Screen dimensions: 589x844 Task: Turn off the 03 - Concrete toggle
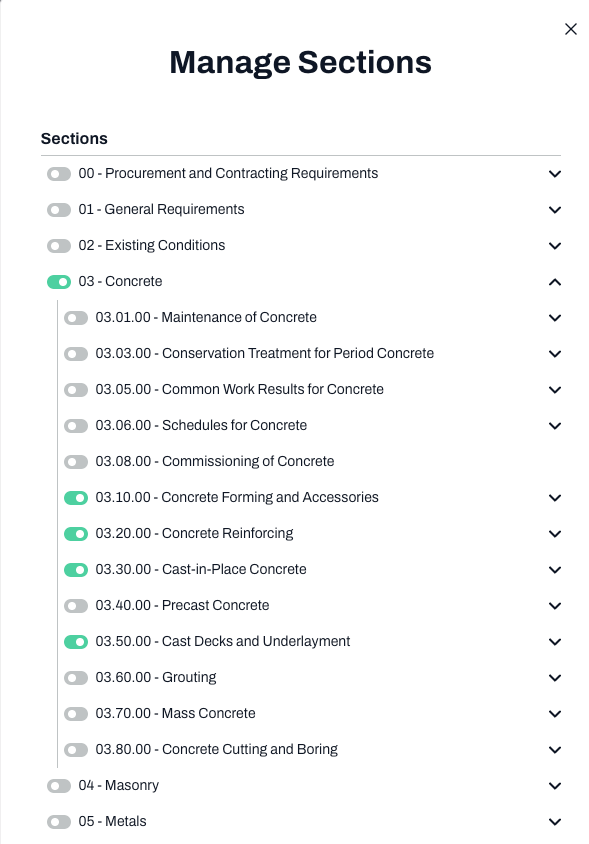(59, 282)
